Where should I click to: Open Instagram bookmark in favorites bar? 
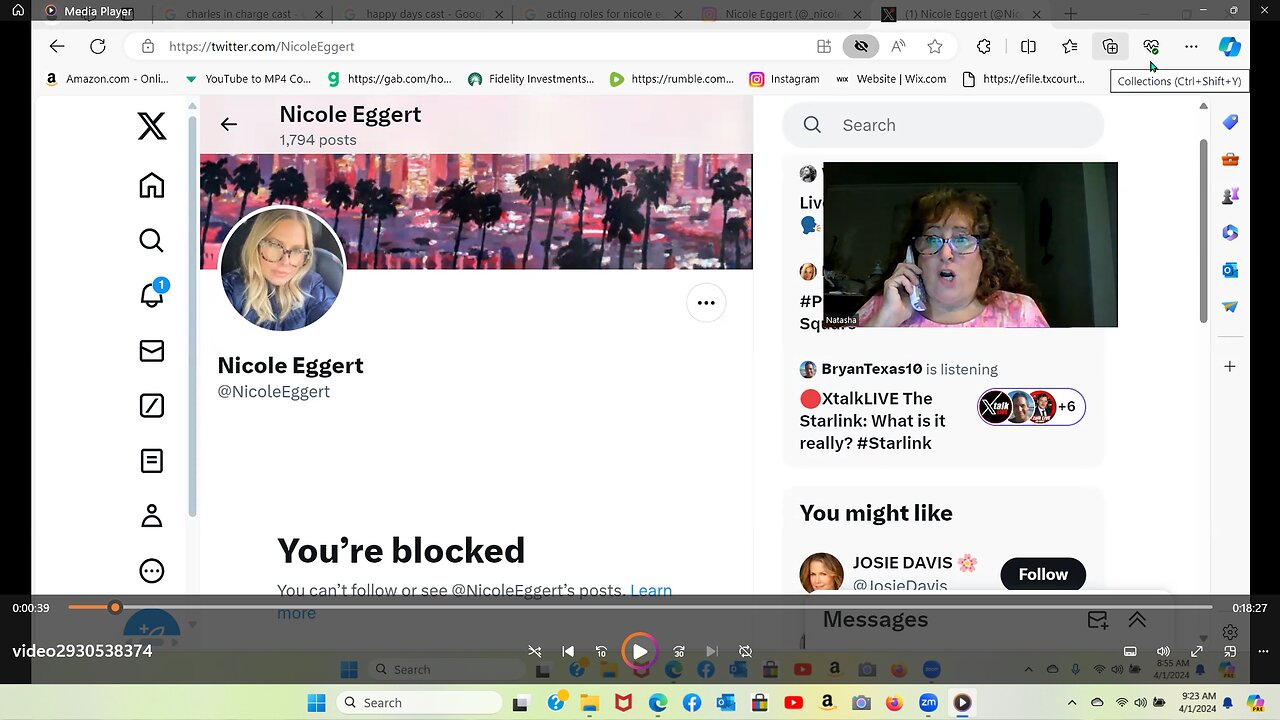784,79
